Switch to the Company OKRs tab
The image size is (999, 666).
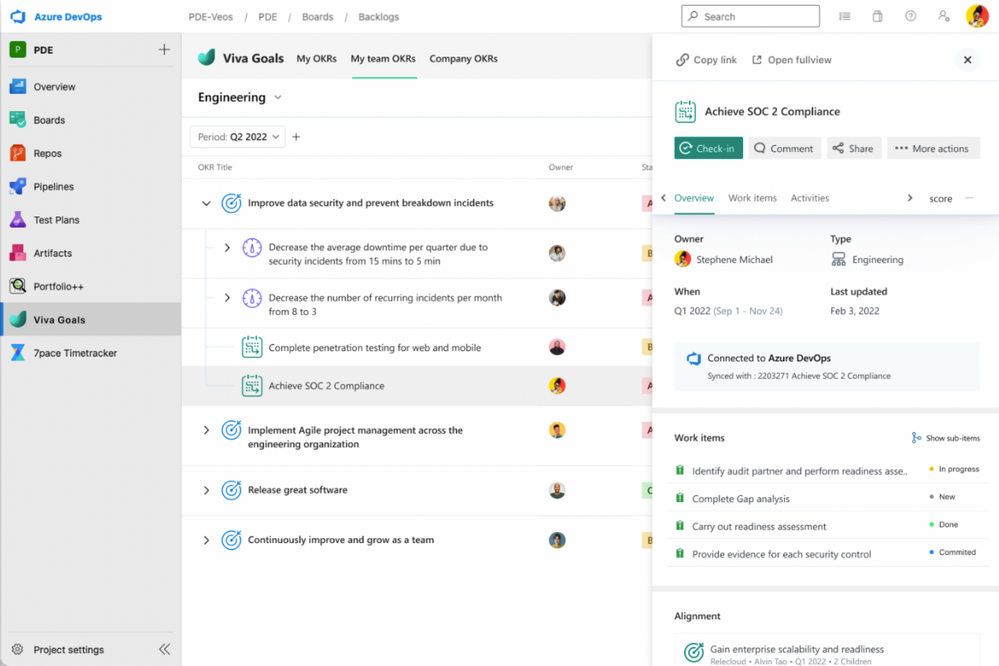tap(463, 58)
